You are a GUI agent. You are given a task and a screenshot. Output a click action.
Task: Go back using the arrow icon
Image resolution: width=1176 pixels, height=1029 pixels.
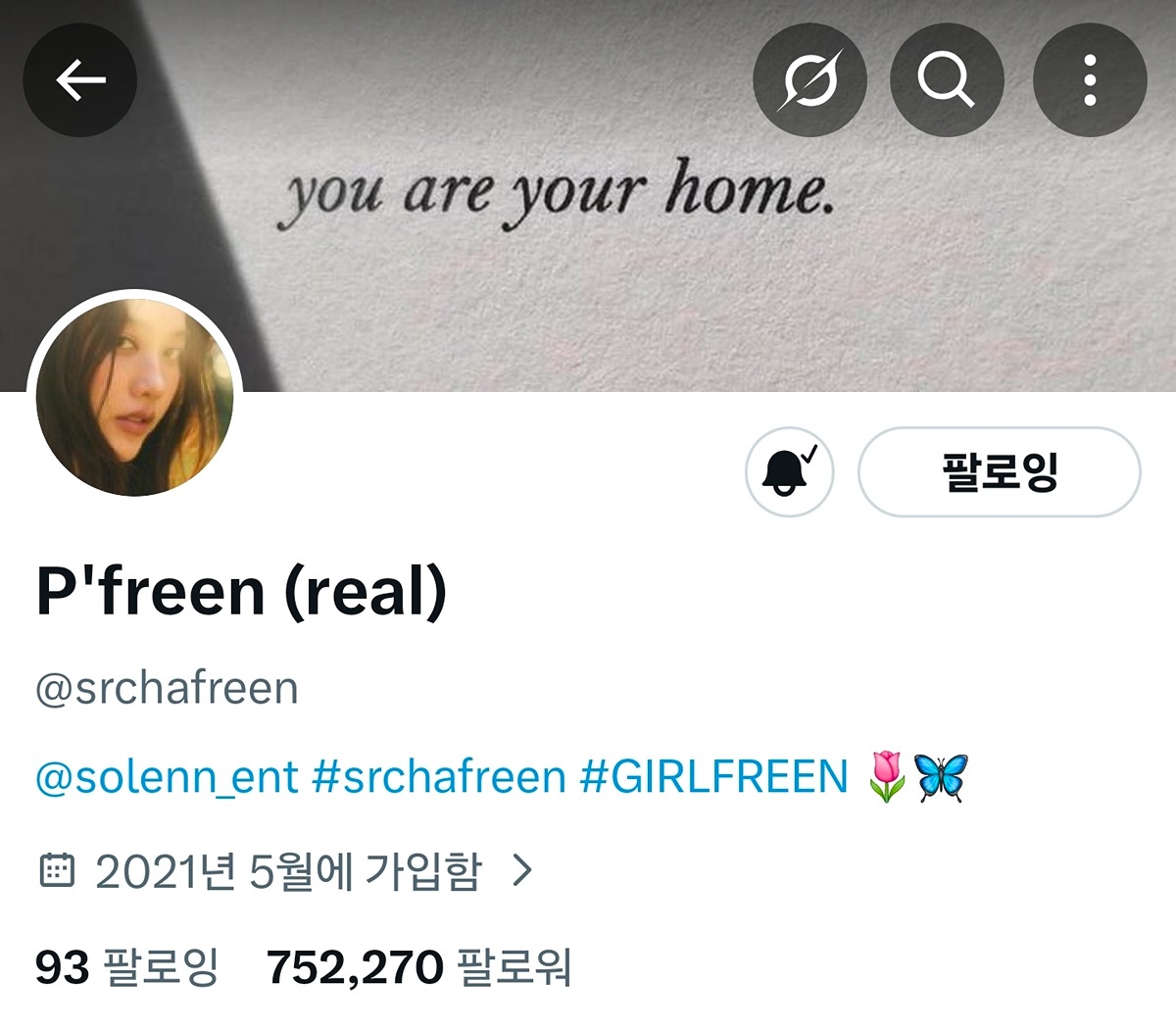[x=80, y=79]
